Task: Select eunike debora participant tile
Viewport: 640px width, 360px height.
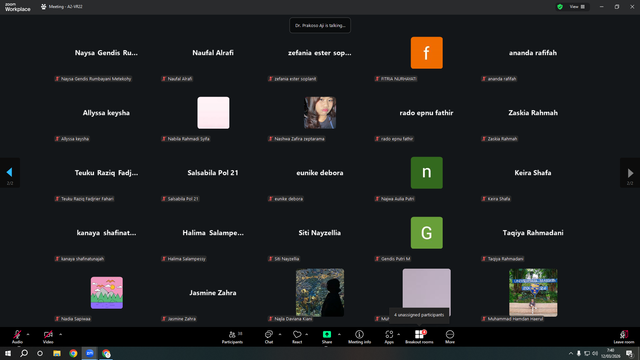Action: pos(320,173)
